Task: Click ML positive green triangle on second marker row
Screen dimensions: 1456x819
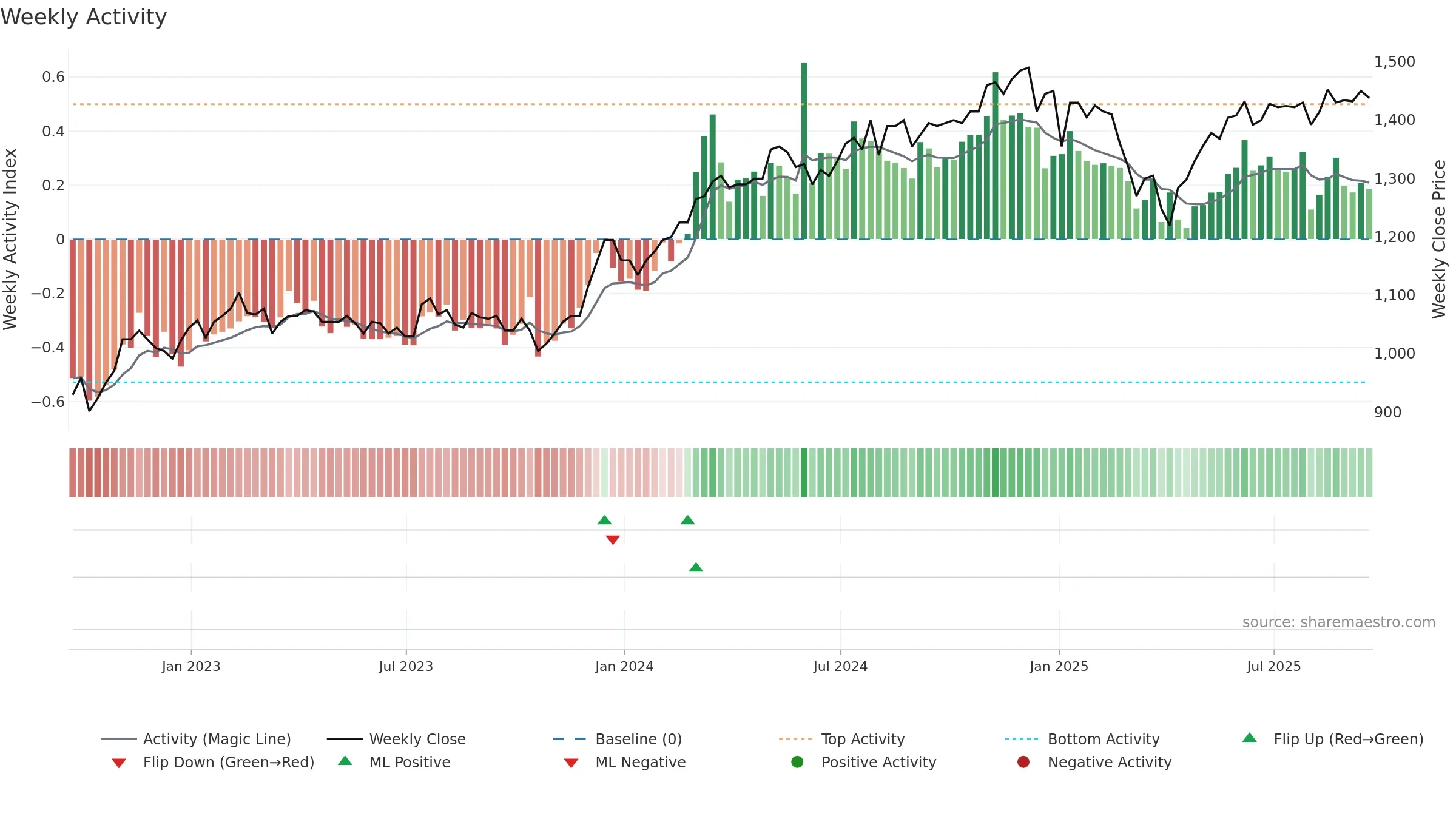Action: click(696, 567)
